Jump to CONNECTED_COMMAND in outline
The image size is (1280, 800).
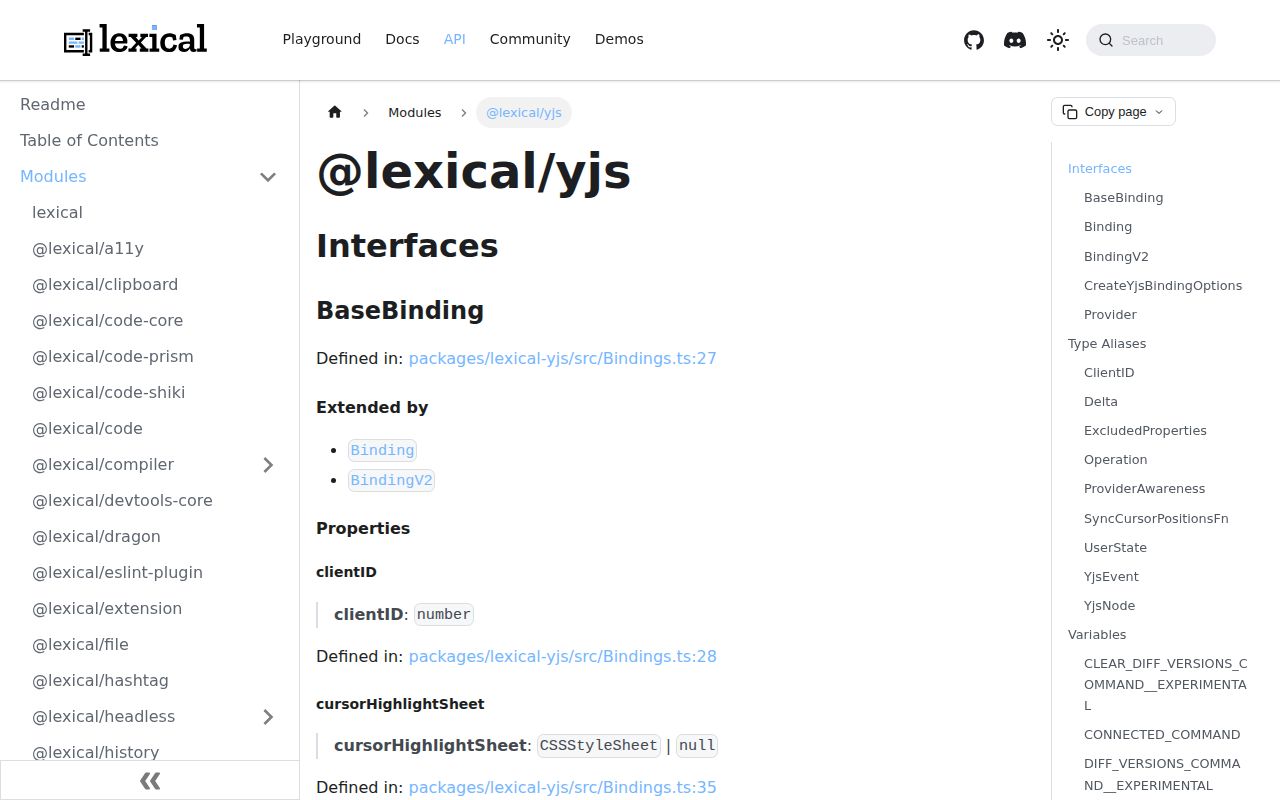[1162, 734]
